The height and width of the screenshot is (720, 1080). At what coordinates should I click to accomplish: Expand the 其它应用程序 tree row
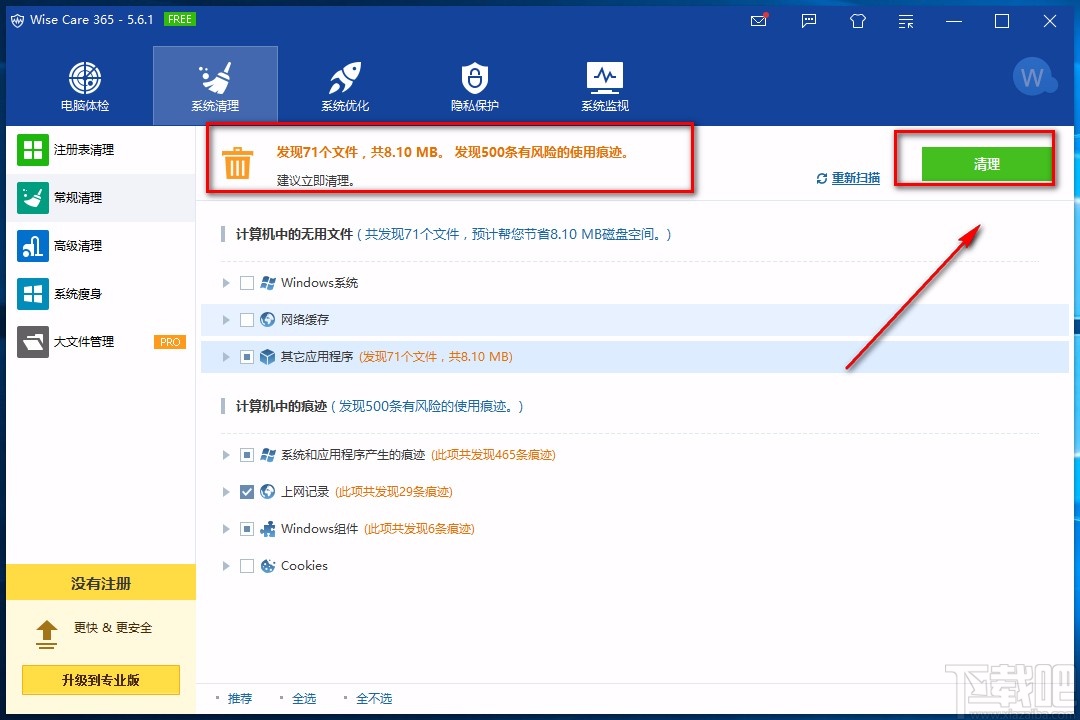tap(226, 357)
